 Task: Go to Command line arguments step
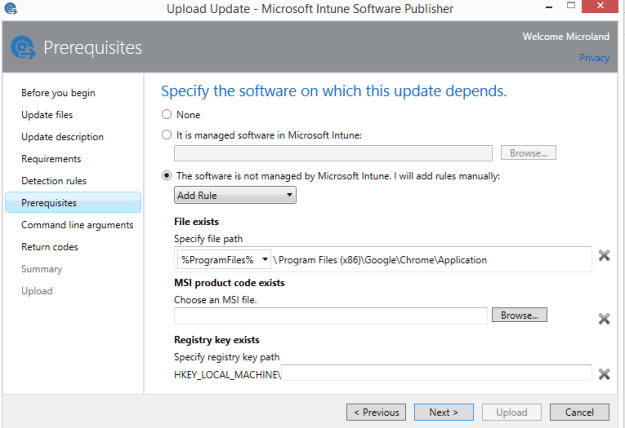pos(77,225)
